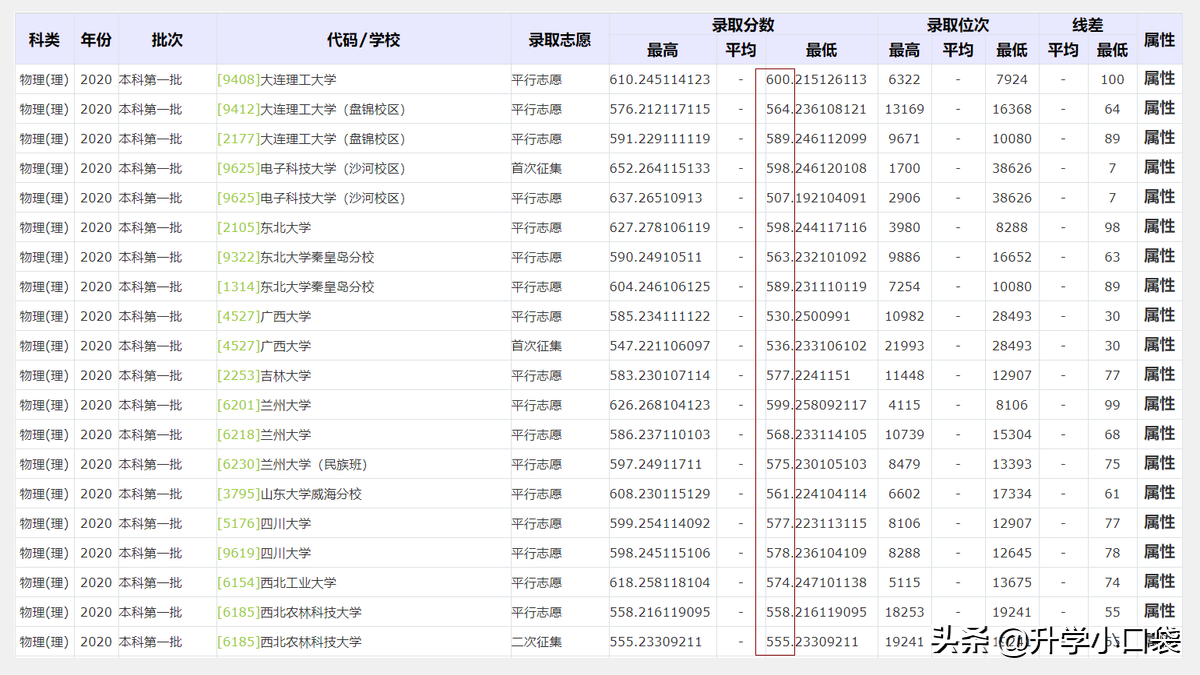Select the lowest rank value 17334
Viewport: 1200px width, 675px height.
click(x=1012, y=494)
